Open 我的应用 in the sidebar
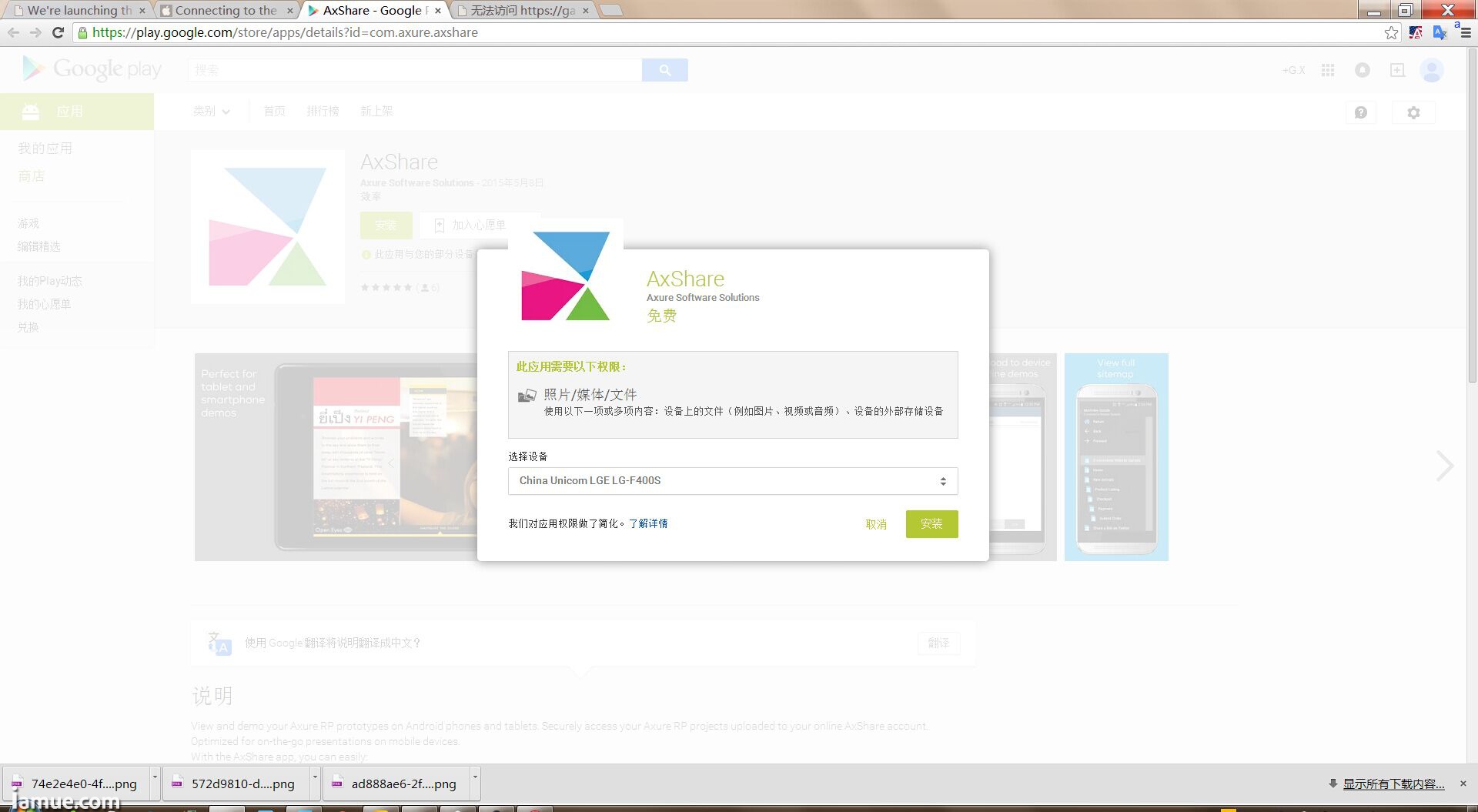 tap(45, 148)
